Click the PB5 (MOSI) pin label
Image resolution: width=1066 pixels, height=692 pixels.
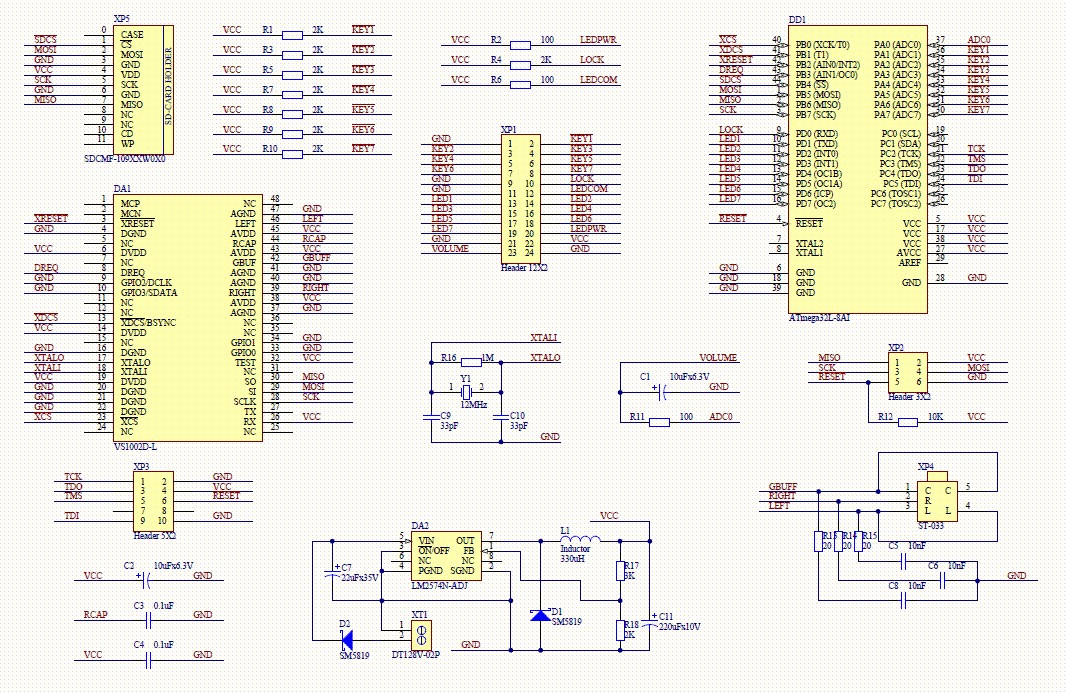pos(818,94)
